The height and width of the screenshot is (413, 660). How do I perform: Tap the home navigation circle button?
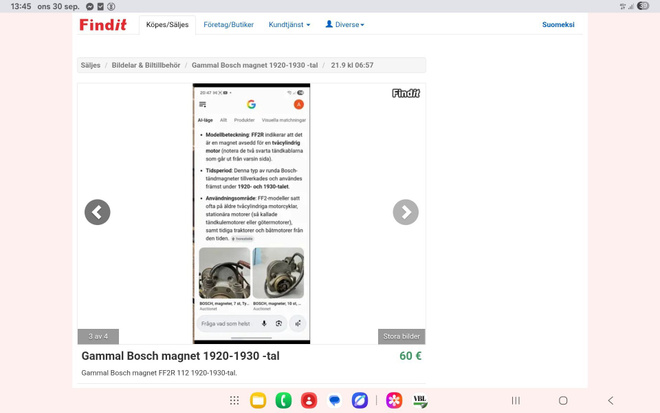tap(563, 400)
